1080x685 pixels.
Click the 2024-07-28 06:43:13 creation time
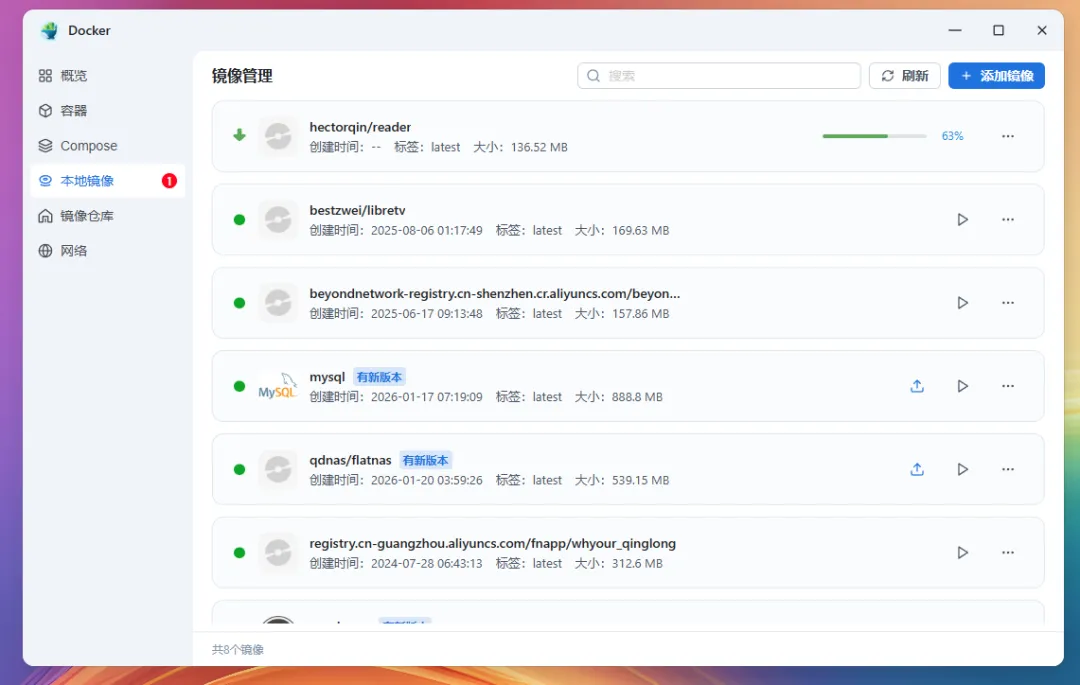(426, 564)
